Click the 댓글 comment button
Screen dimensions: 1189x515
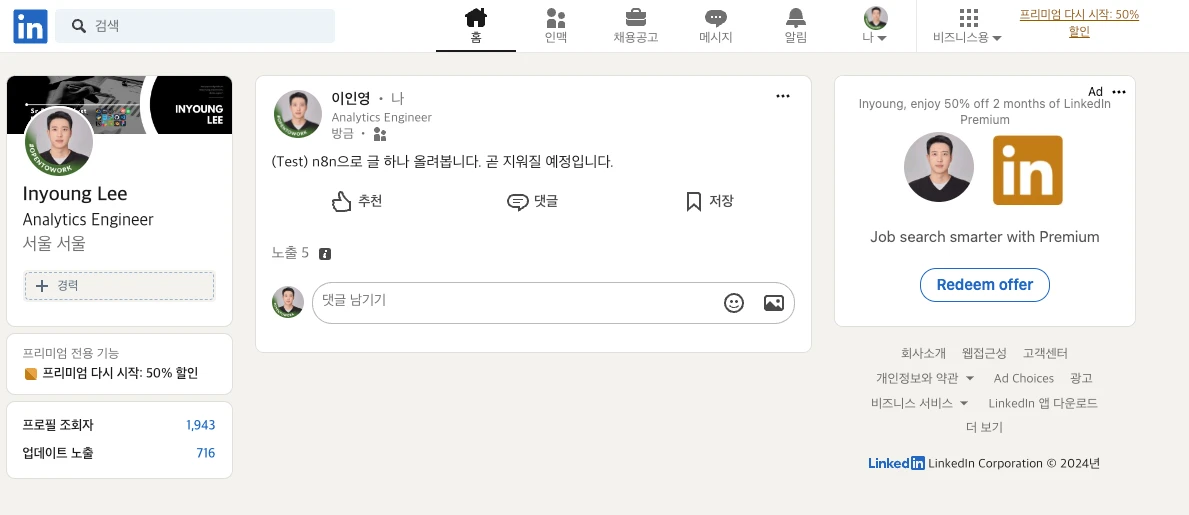tap(532, 201)
